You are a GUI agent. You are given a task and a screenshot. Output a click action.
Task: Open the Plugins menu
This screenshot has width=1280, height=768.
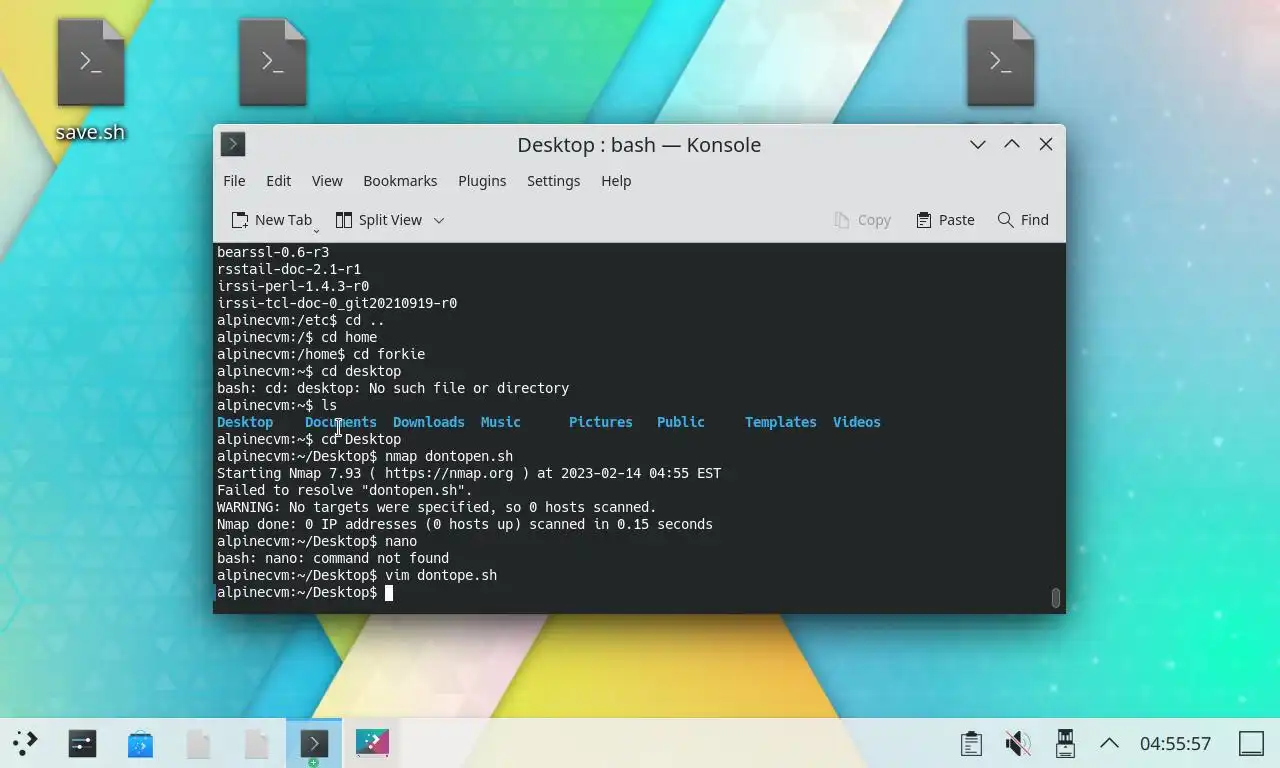(x=482, y=181)
